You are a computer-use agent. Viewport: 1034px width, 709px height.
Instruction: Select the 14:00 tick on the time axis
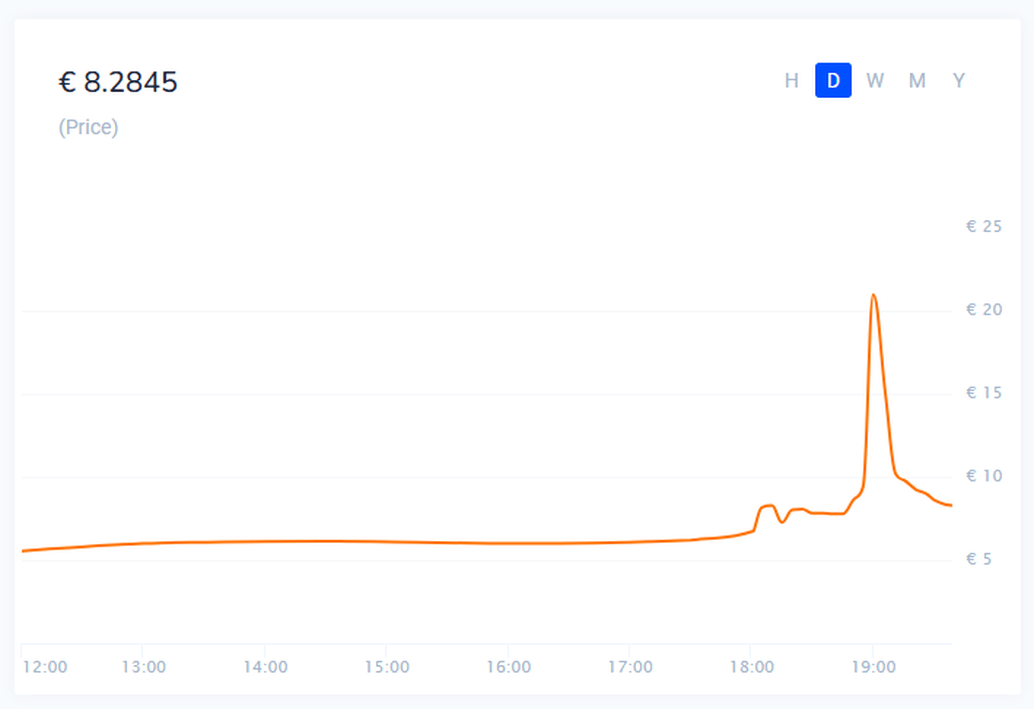(264, 667)
